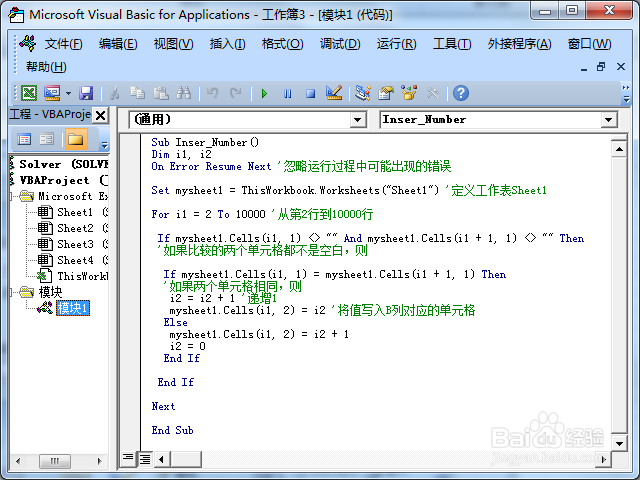
Task: Pause execution with Break icon
Action: [287, 93]
